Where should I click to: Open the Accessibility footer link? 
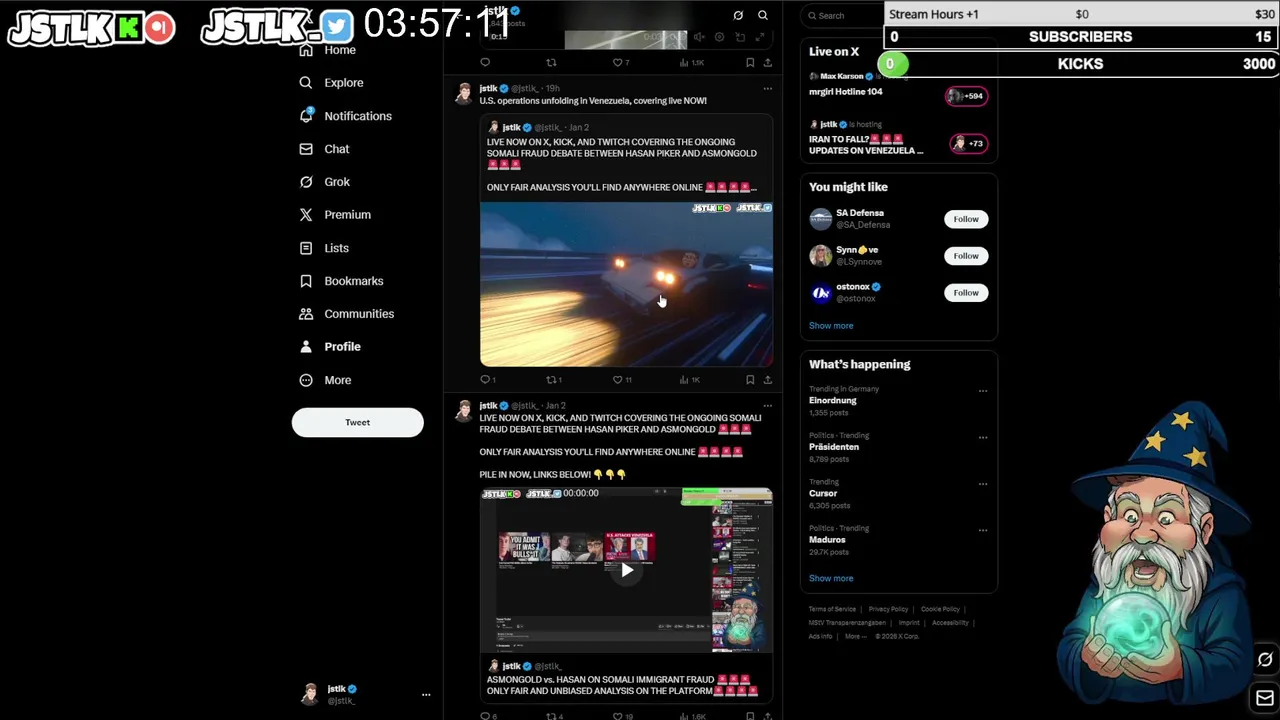coord(950,623)
